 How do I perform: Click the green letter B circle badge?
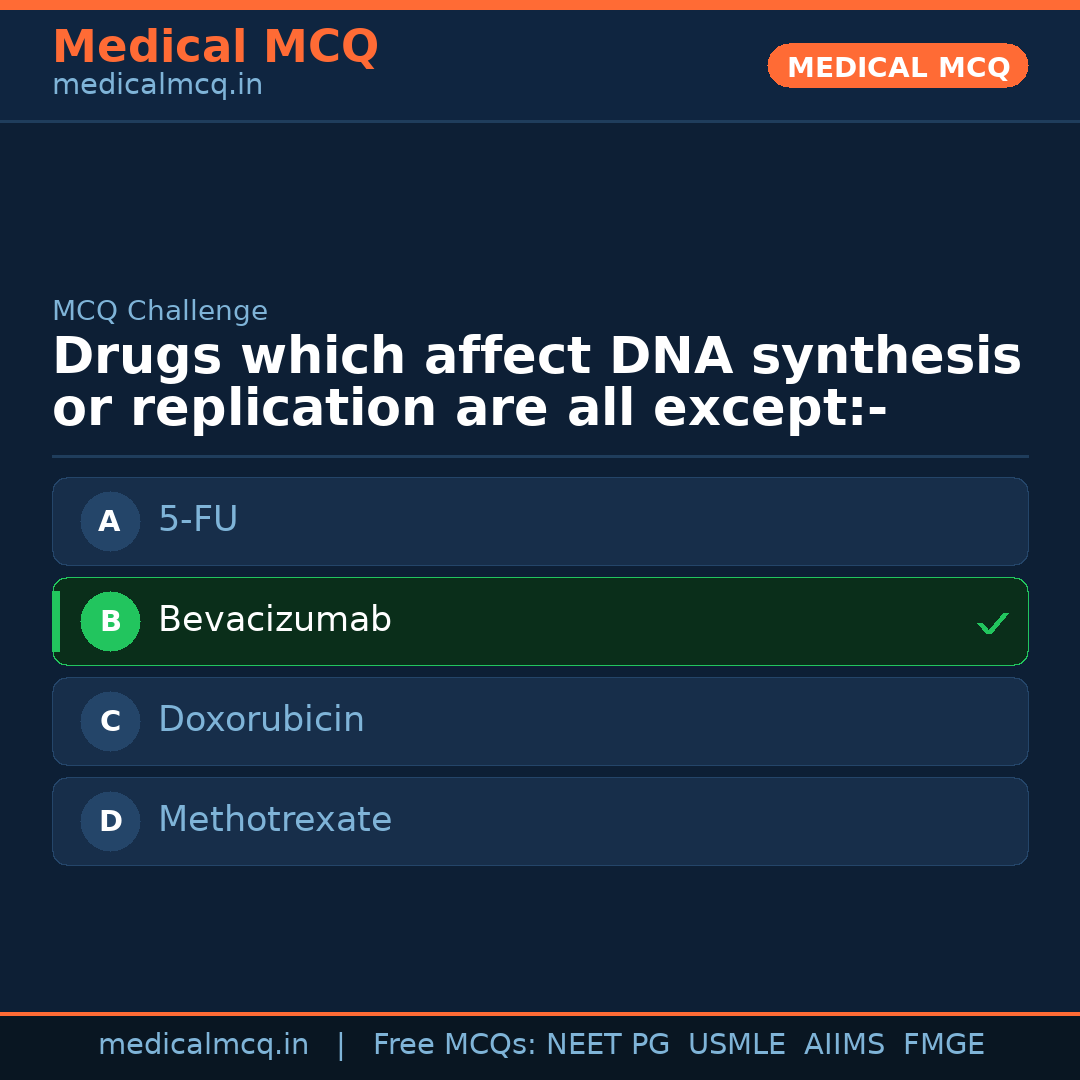110,621
